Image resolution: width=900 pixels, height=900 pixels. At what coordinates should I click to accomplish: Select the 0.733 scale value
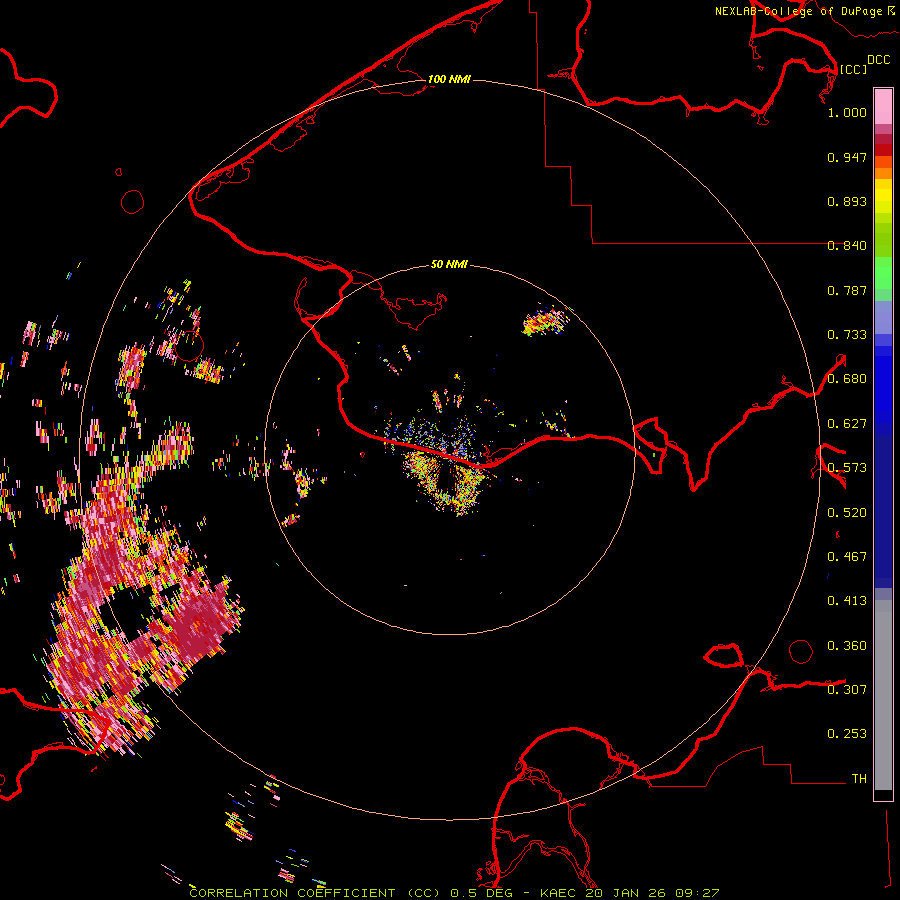(847, 335)
